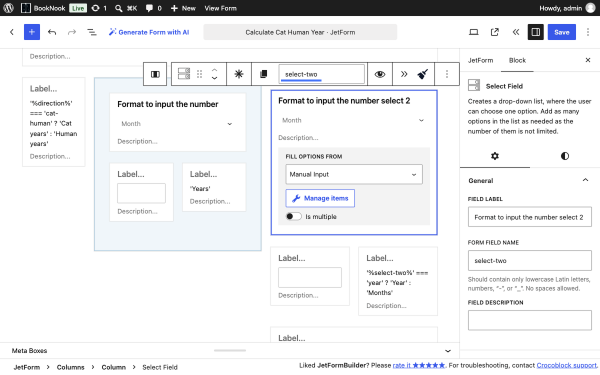Open Month dropdown in first select field
The image size is (600, 375).
pyautogui.click(x=177, y=124)
